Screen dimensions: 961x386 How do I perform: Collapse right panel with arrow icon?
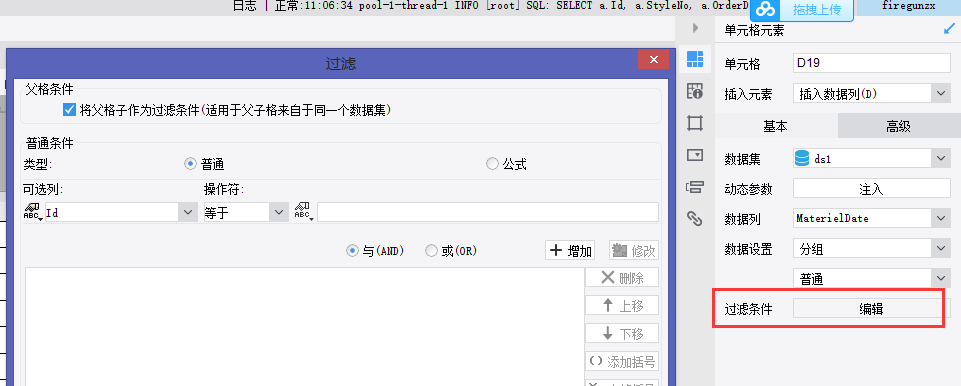point(695,28)
